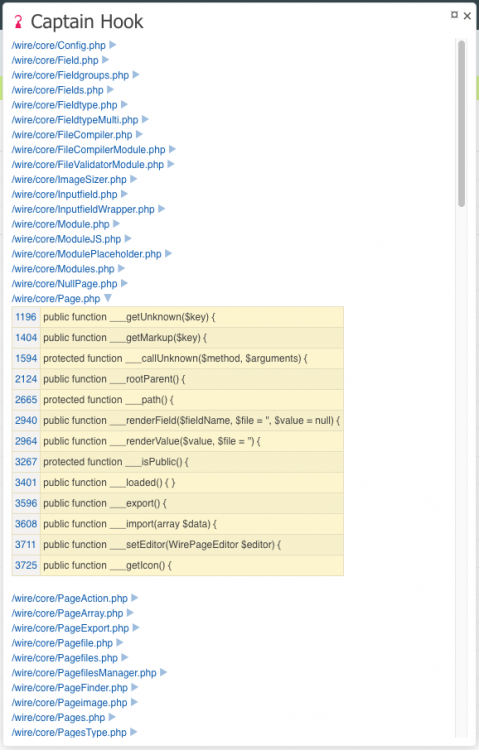Screen dimensions: 479x750
Task: Expand the PageExport.php arrow
Action: point(136,628)
